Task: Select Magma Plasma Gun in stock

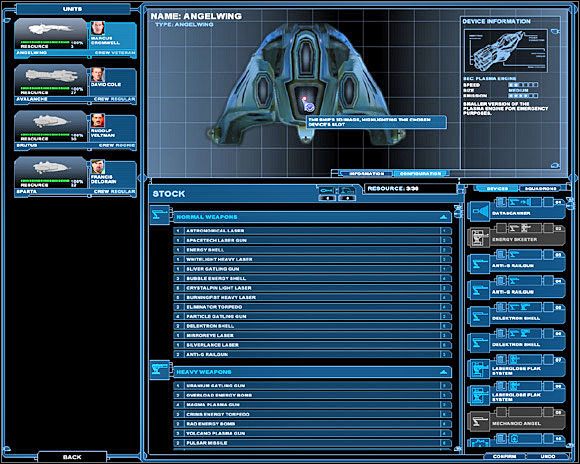Action: click(313, 405)
